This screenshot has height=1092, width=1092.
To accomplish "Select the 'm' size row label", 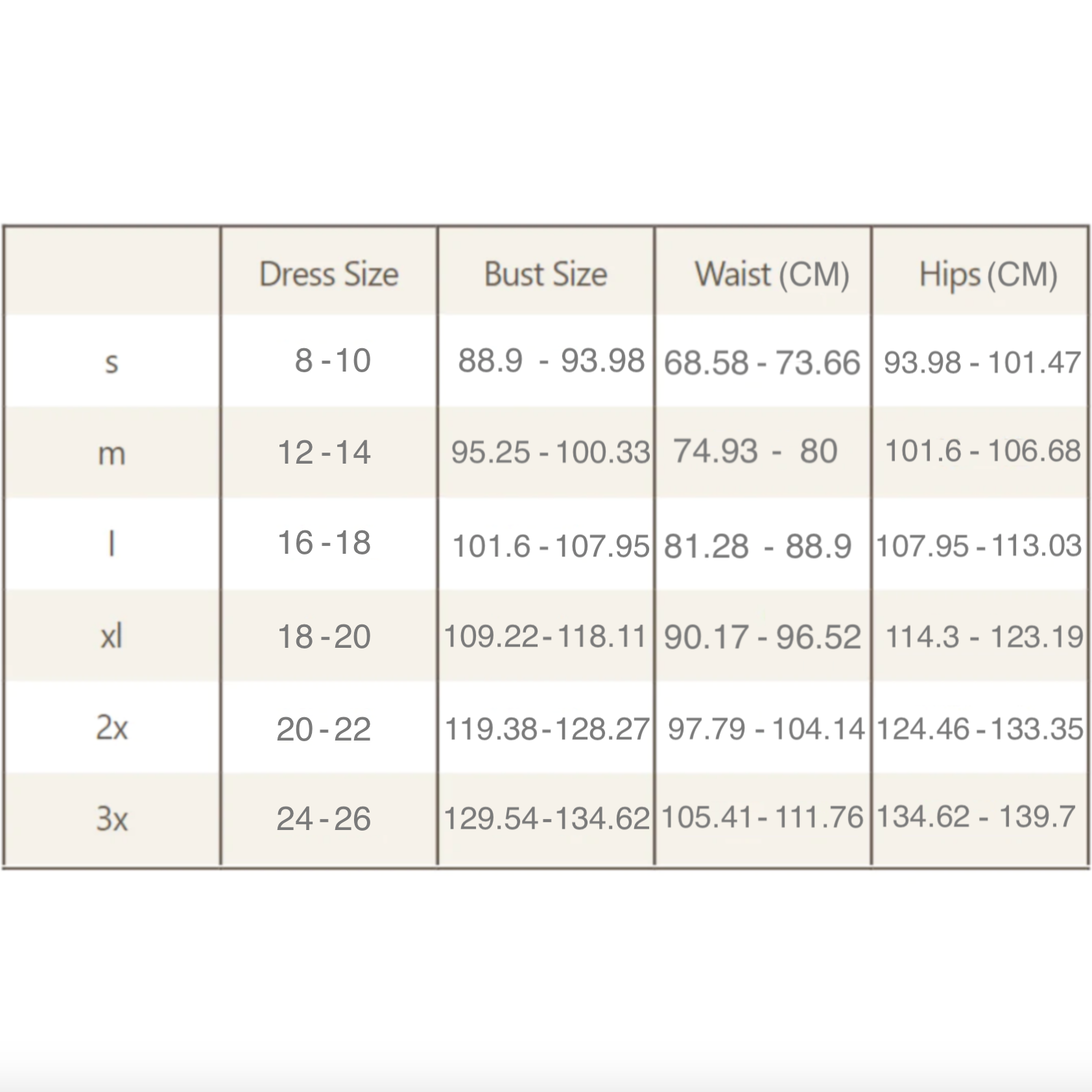I will point(112,453).
